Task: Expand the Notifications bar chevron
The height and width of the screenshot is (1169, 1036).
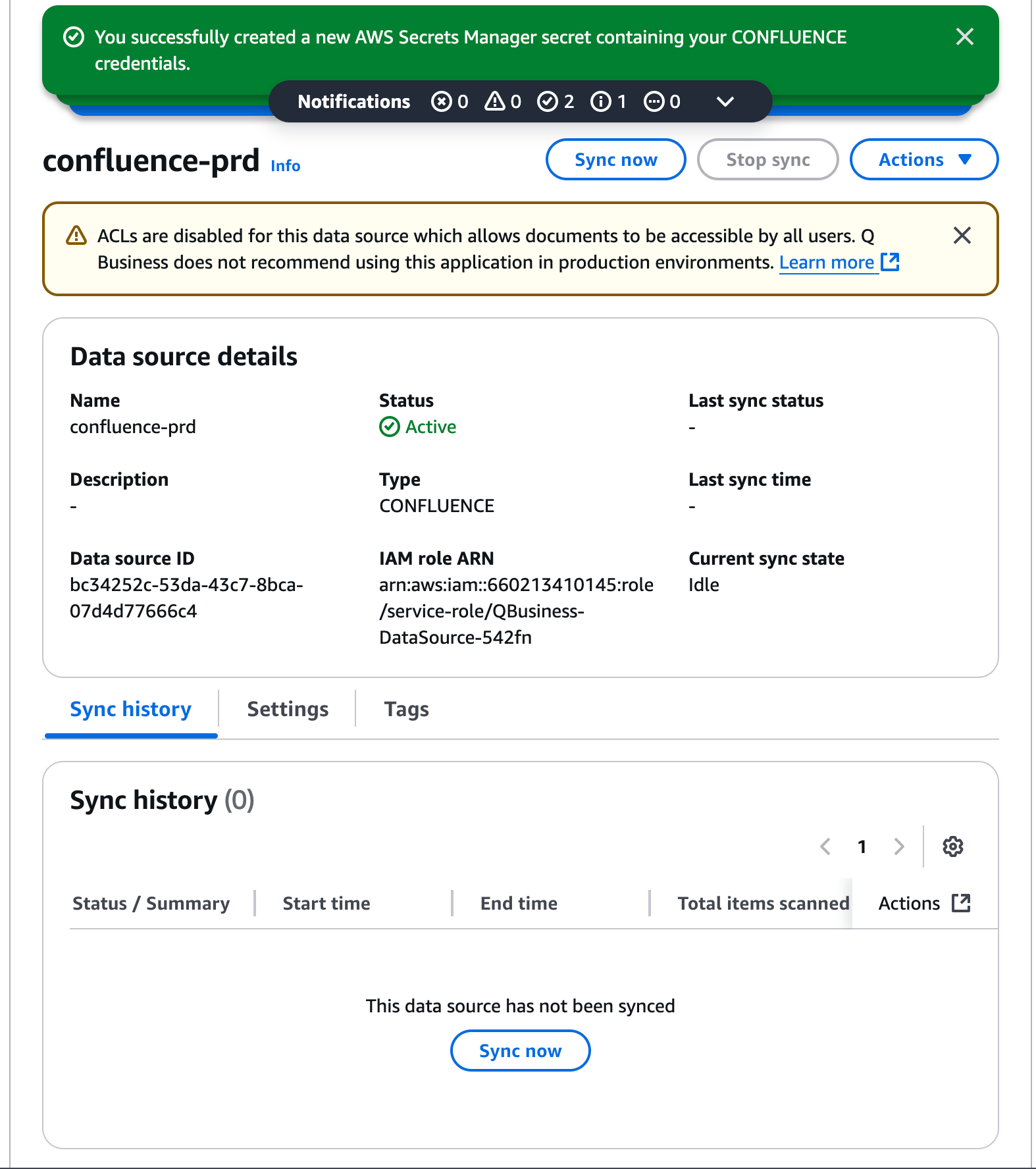Action: pos(725,101)
